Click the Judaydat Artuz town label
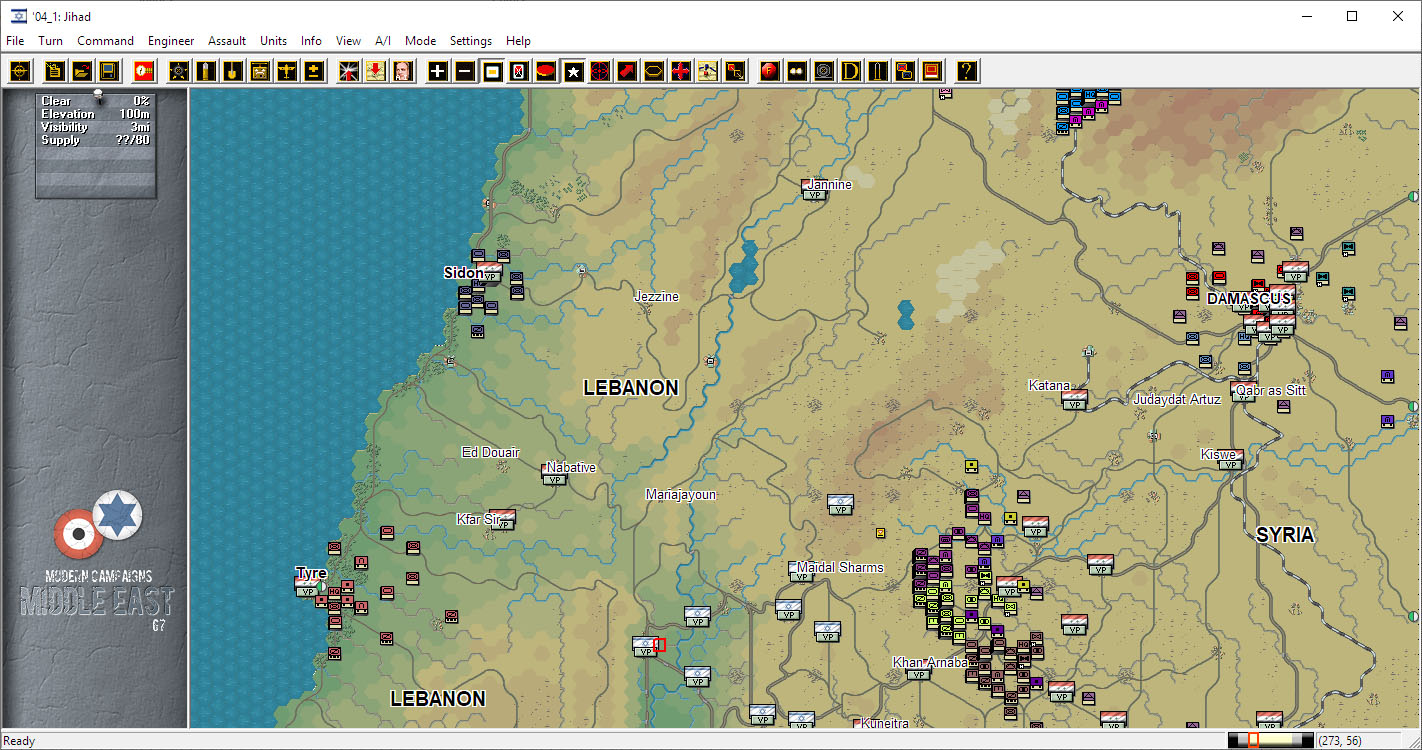This screenshot has width=1422, height=750. pyautogui.click(x=1177, y=400)
